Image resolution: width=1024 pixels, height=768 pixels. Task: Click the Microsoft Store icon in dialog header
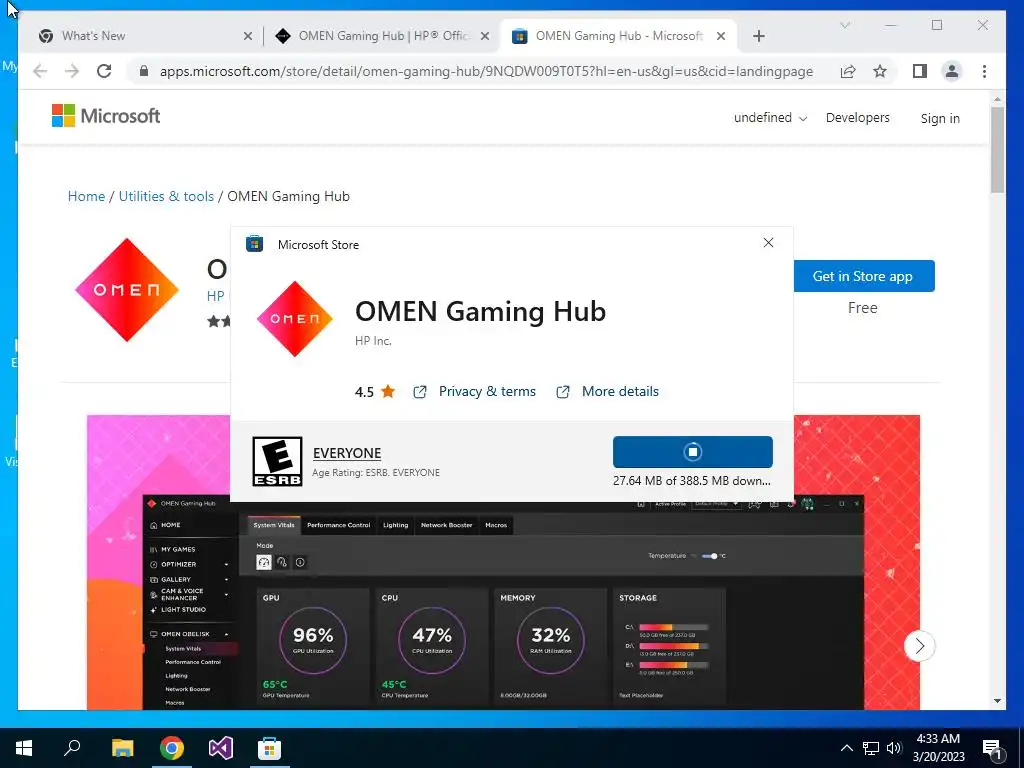[x=255, y=244]
